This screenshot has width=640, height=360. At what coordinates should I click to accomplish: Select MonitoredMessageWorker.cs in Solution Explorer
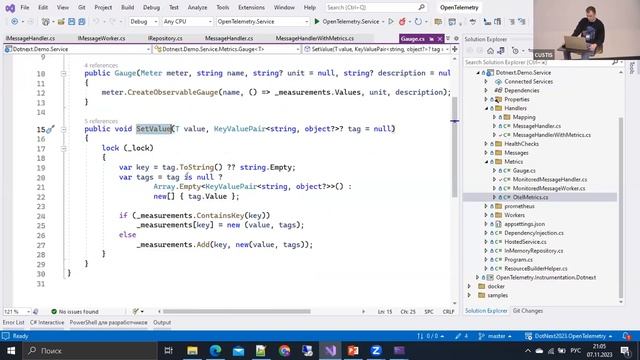pos(549,189)
